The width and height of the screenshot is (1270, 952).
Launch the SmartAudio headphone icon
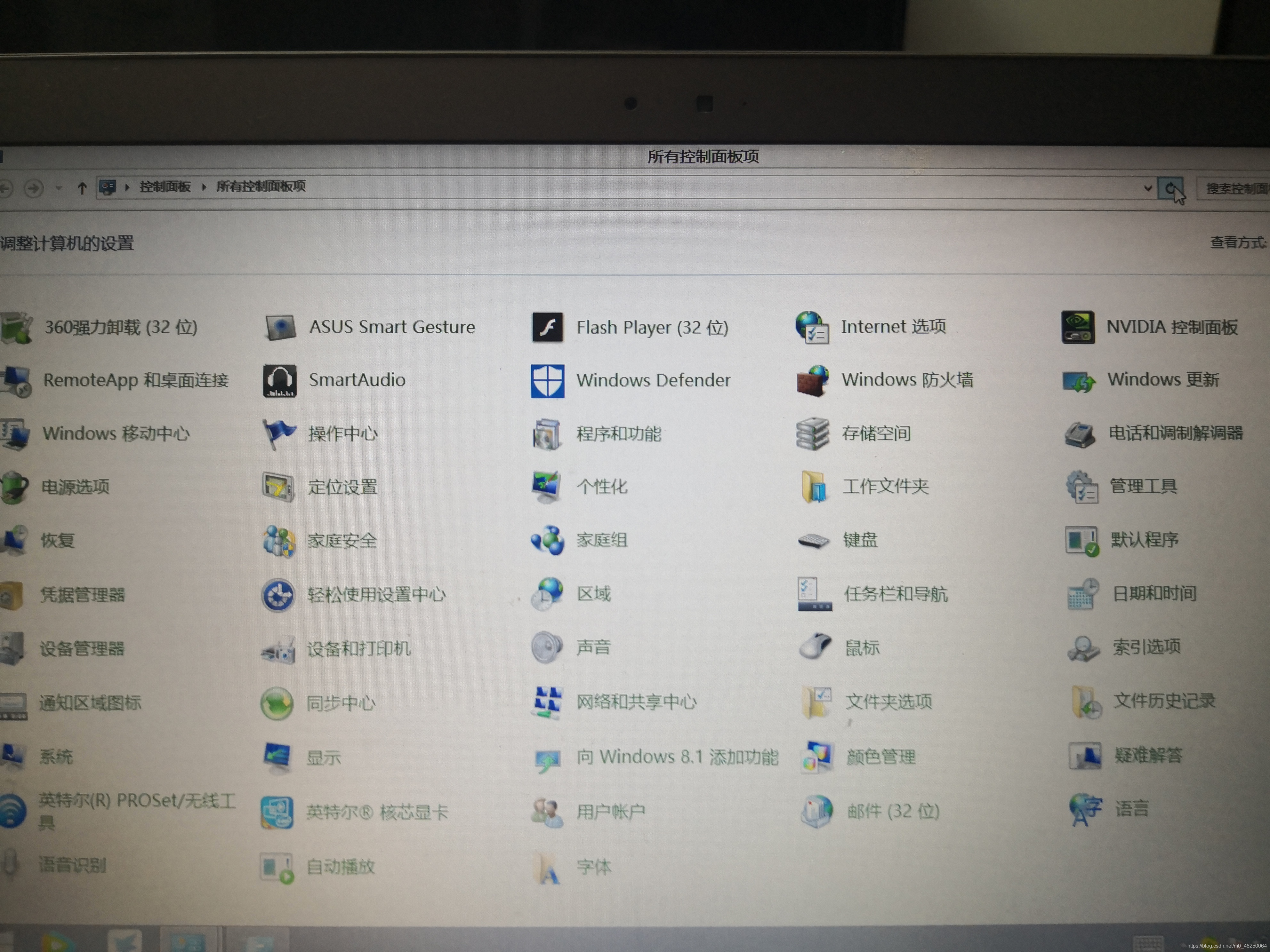(x=280, y=380)
